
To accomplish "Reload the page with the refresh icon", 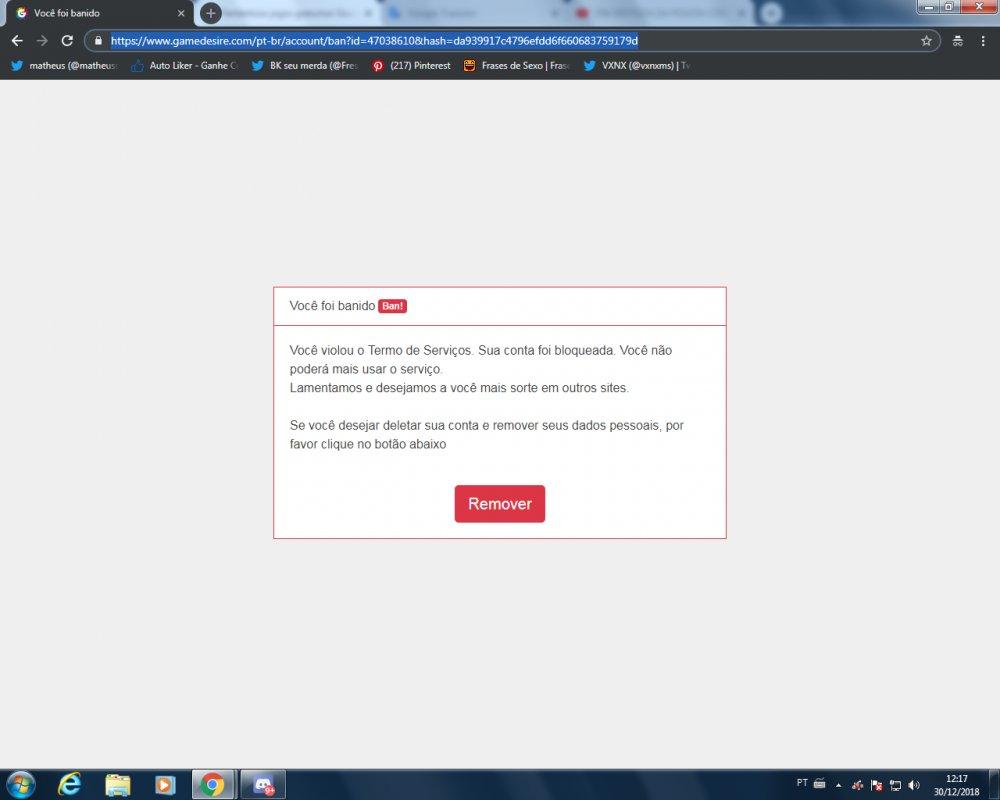I will click(67, 41).
